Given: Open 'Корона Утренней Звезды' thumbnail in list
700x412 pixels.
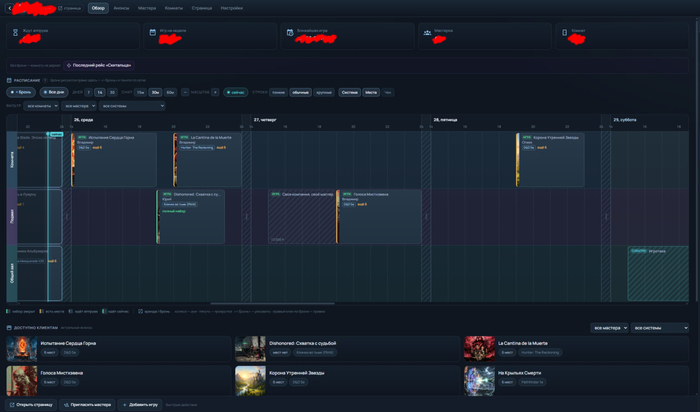Looking at the screenshot, I should tap(250, 380).
